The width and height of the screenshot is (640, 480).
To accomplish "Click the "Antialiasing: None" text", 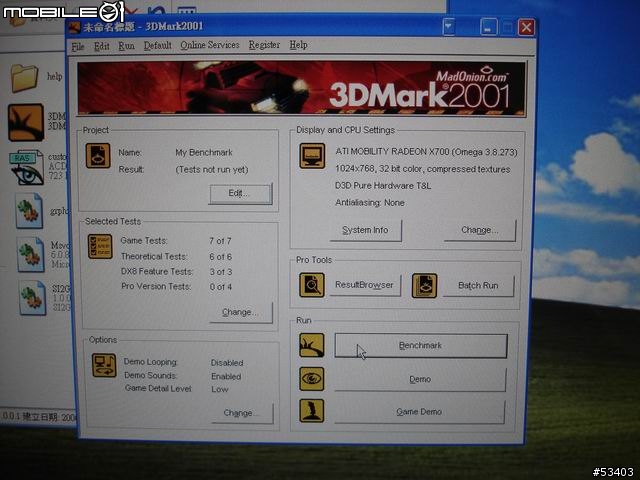I will [370, 202].
